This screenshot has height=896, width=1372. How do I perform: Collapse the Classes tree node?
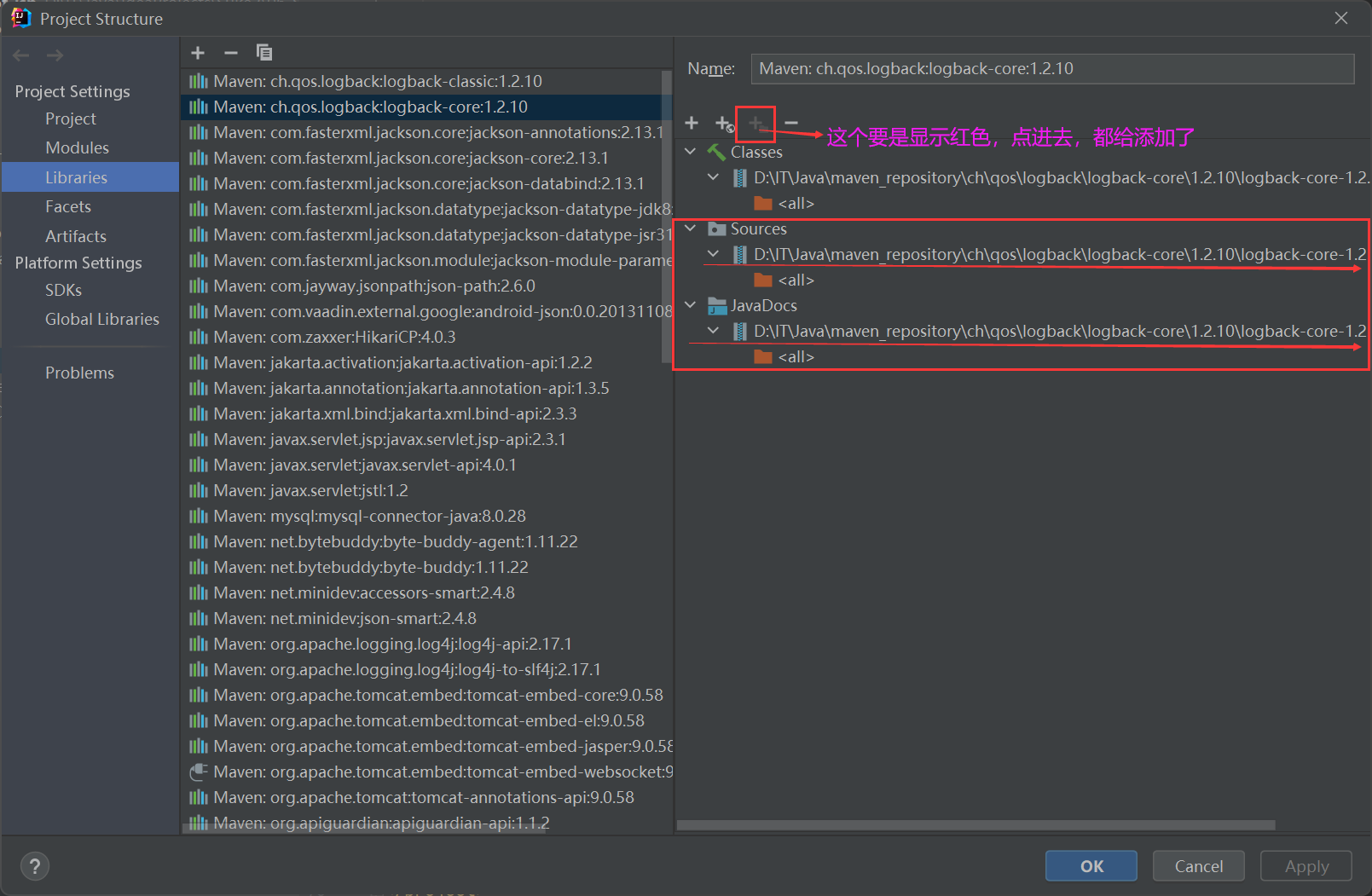point(690,152)
